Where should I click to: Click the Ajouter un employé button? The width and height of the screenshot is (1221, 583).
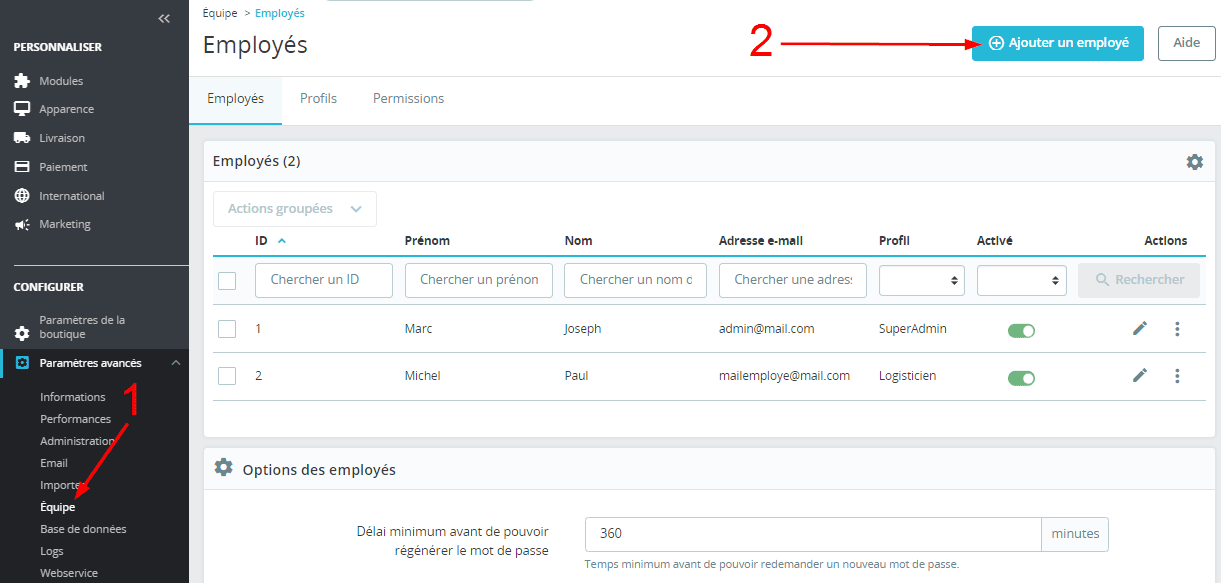point(1057,43)
